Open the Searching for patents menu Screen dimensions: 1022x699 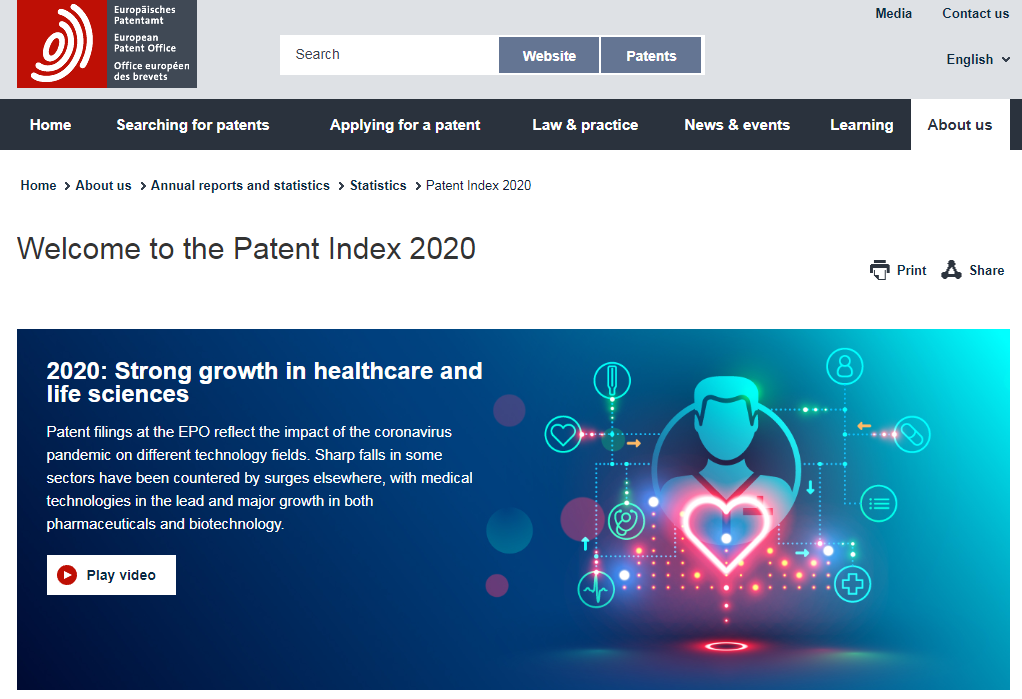click(192, 125)
